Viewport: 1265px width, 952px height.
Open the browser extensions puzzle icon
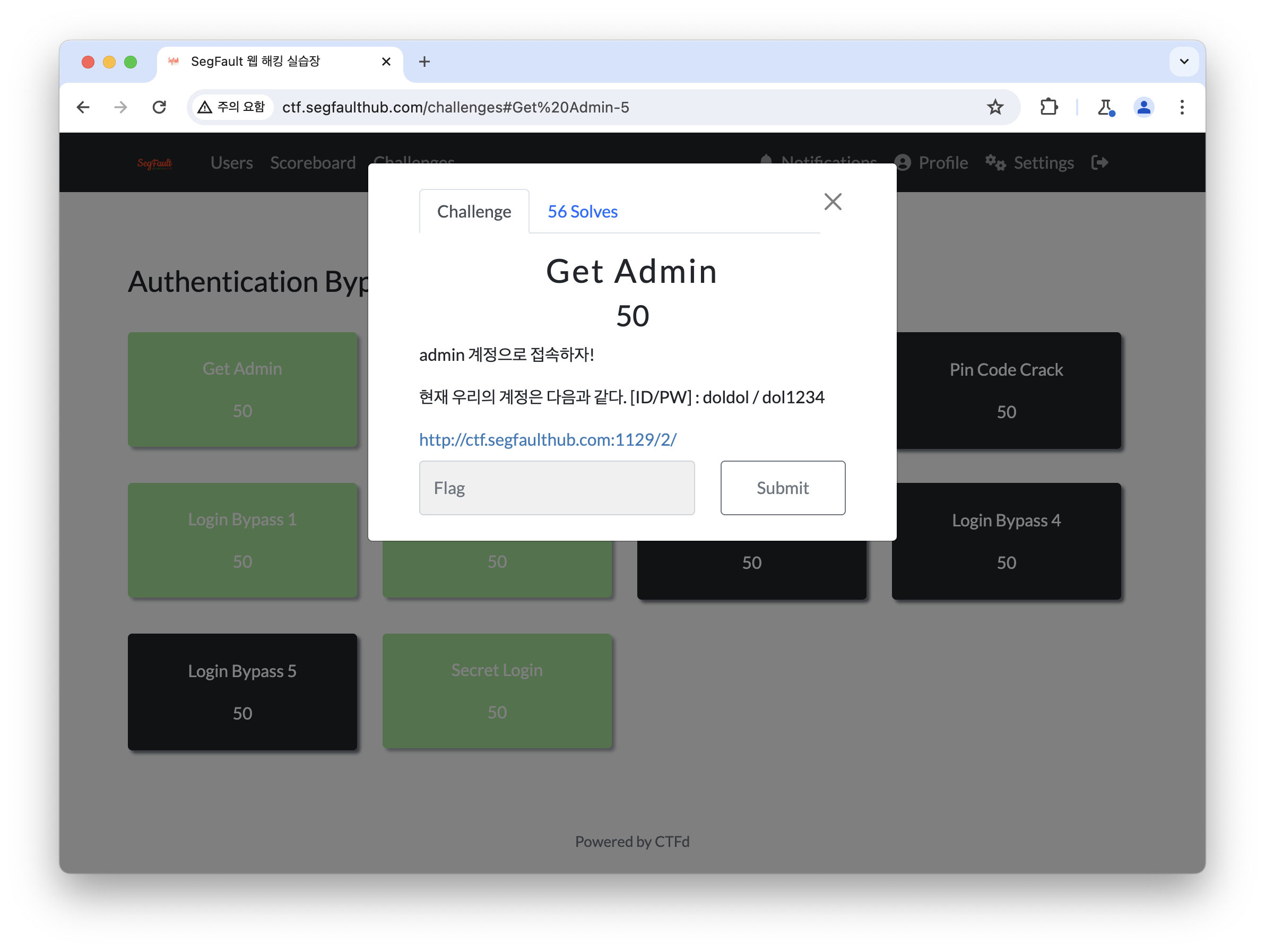(x=1049, y=107)
